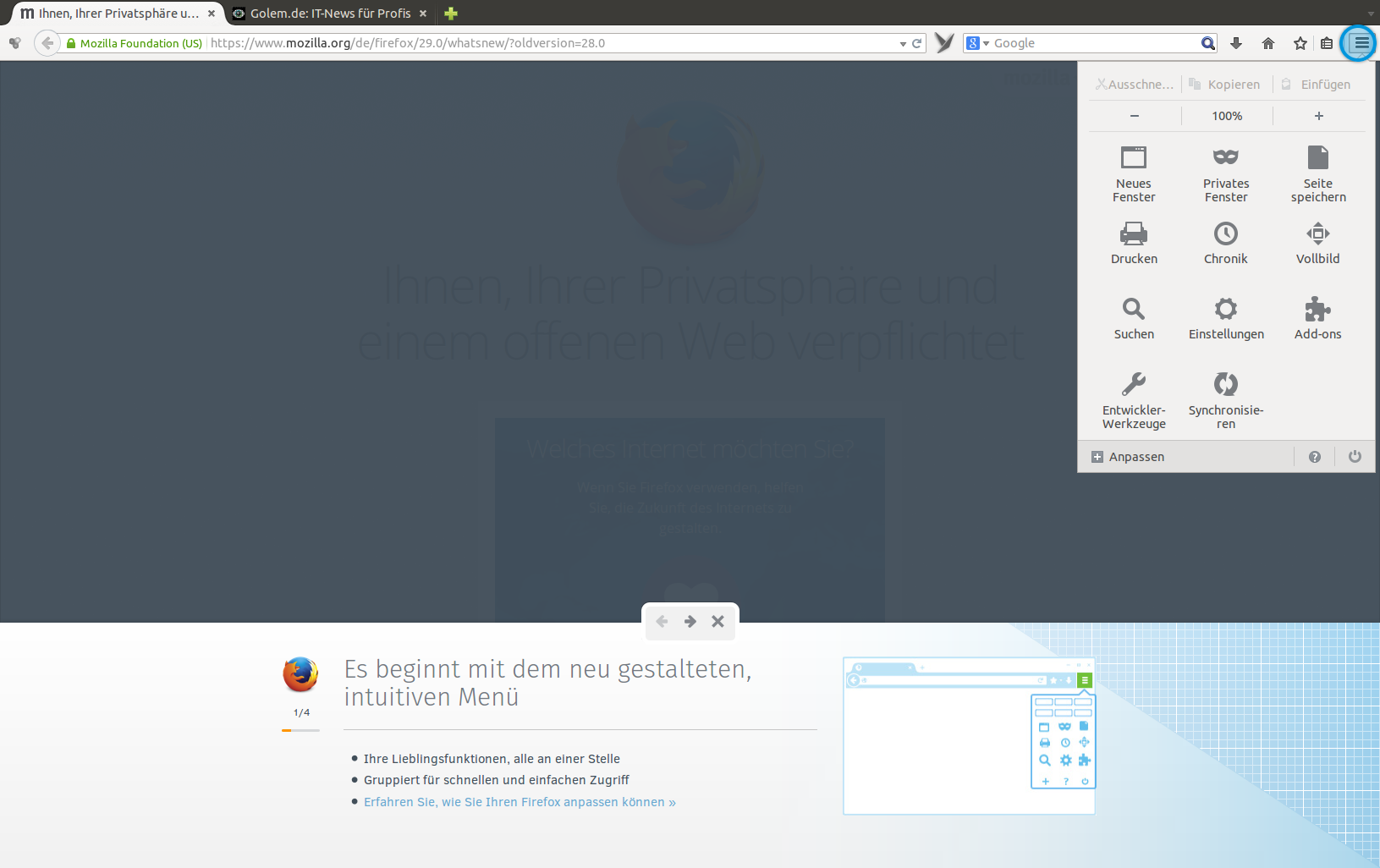The height and width of the screenshot is (868, 1380).
Task: Click the text 'Gruppiert für schnellen und einfachen Zugriff'
Action: (x=497, y=780)
